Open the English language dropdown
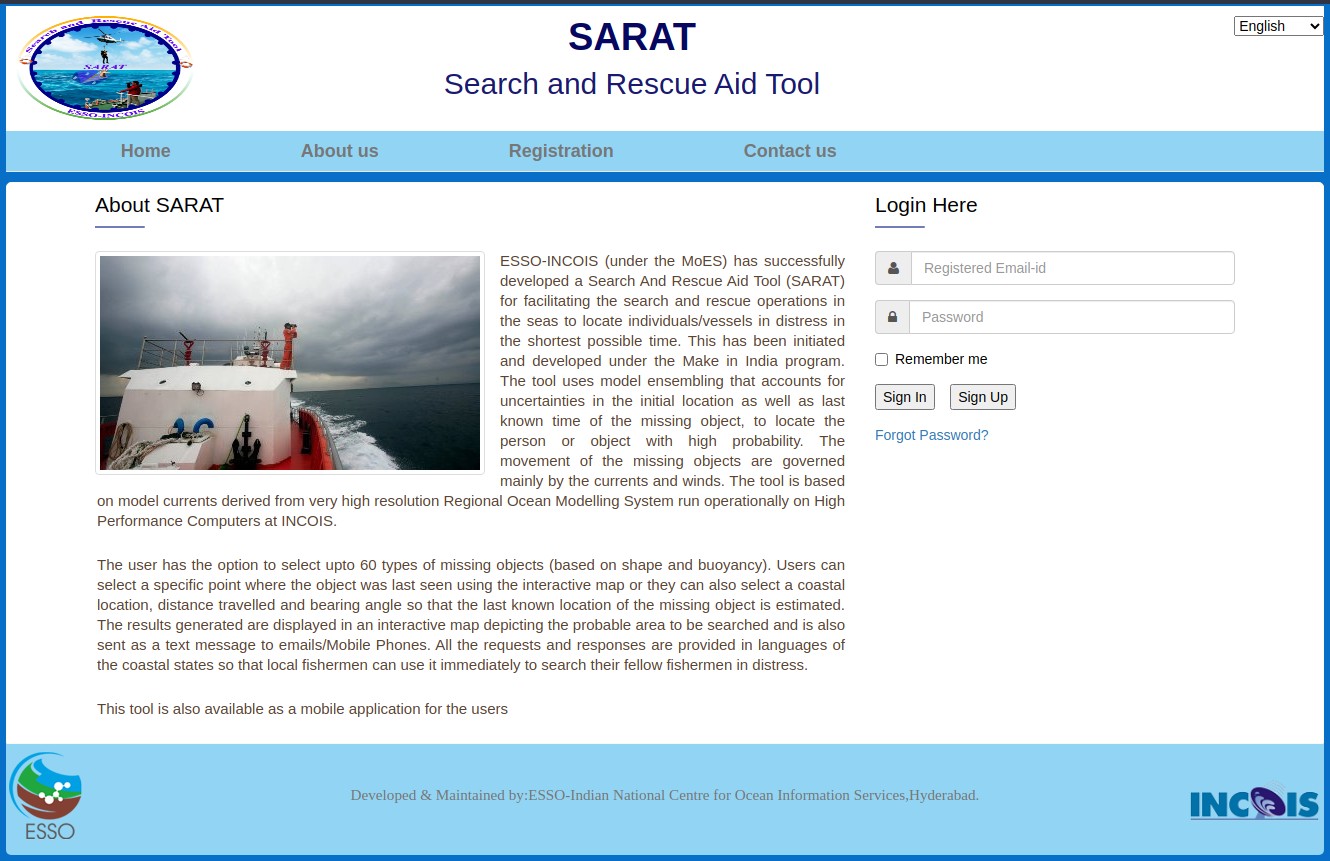 1277,26
